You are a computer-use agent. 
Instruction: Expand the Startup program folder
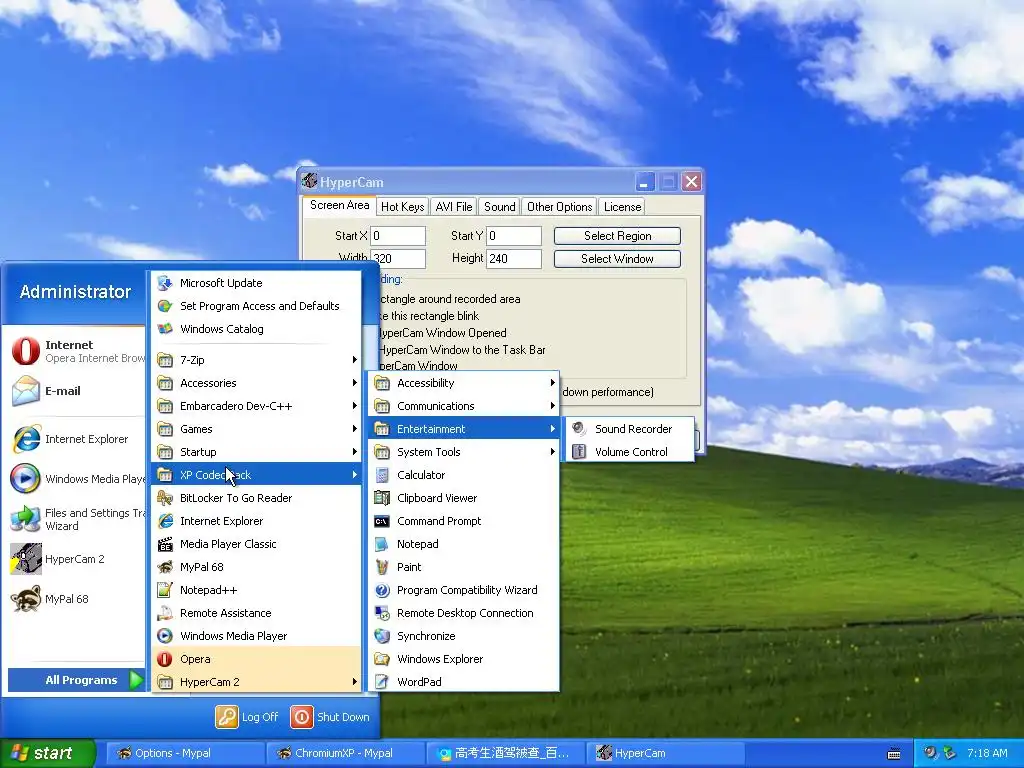[x=257, y=452]
